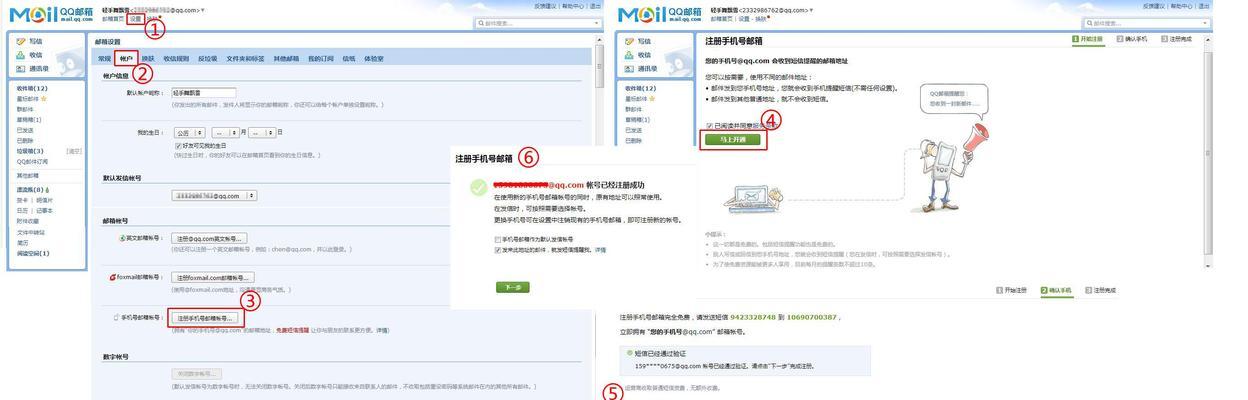Switch to the 常规 settings tab
This screenshot has height=400, width=1248.
[x=105, y=59]
